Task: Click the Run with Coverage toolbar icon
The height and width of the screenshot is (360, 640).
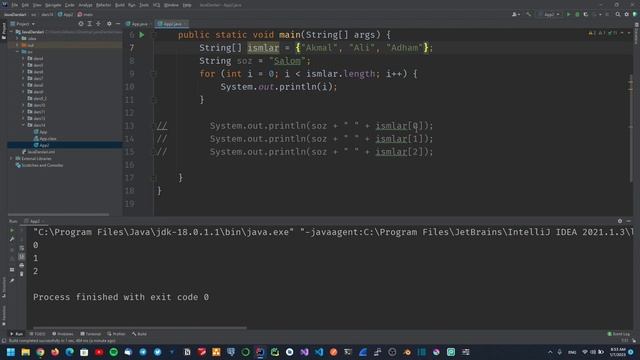Action: click(586, 14)
